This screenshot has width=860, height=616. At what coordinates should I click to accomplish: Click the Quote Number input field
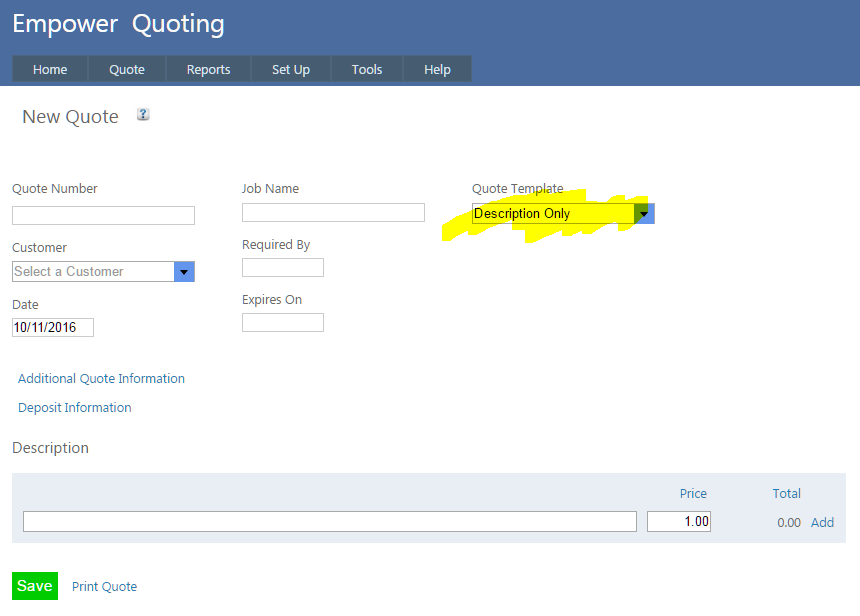[103, 215]
